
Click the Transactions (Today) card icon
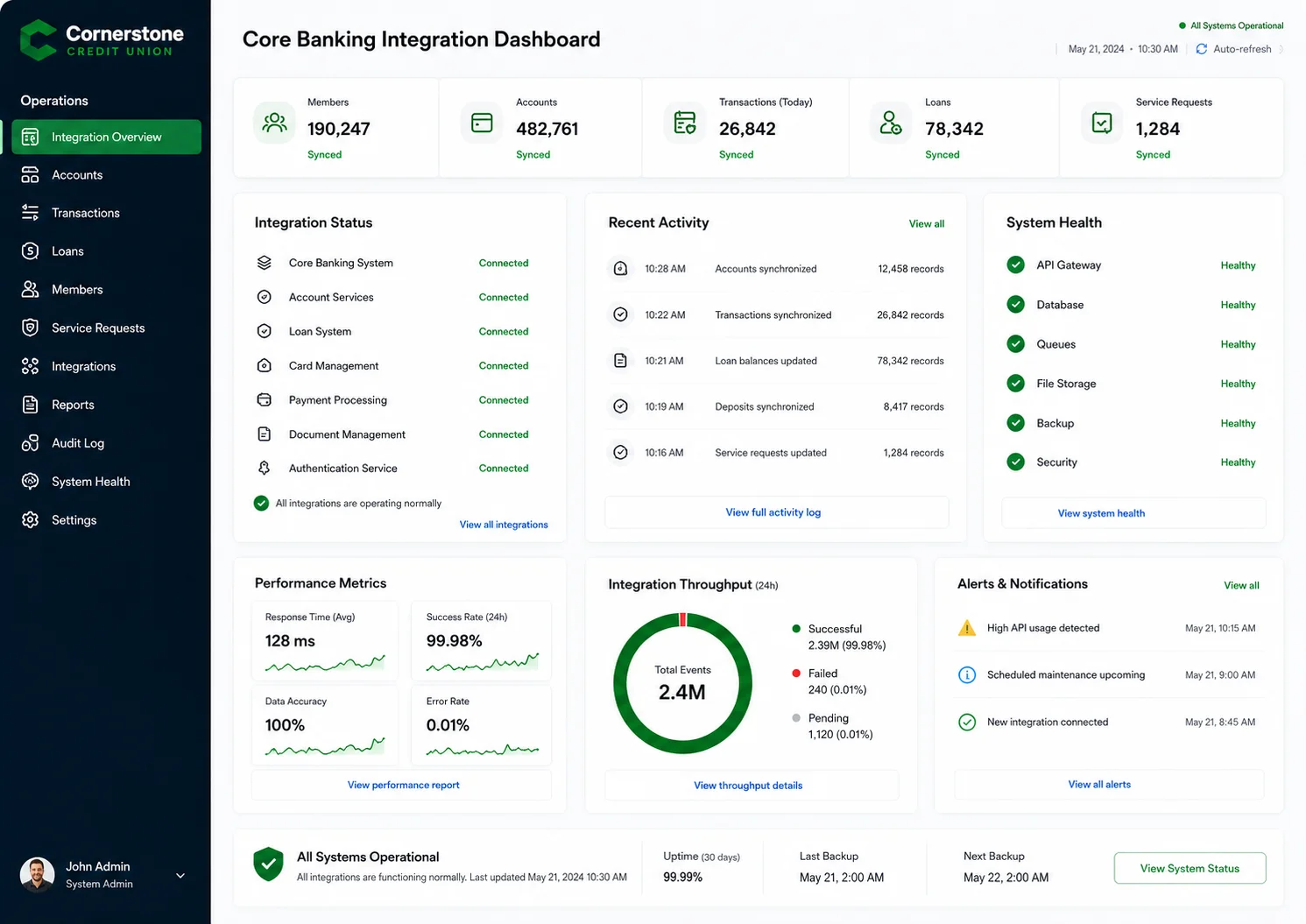[685, 123]
